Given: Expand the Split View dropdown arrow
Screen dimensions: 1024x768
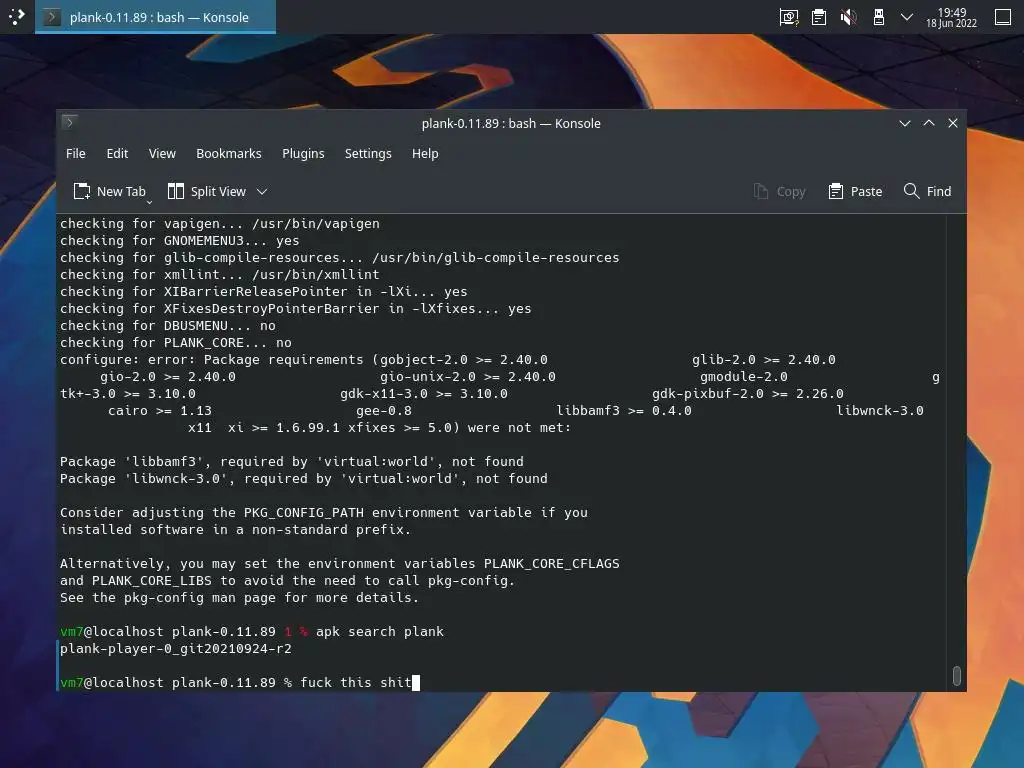Looking at the screenshot, I should pyautogui.click(x=262, y=191).
